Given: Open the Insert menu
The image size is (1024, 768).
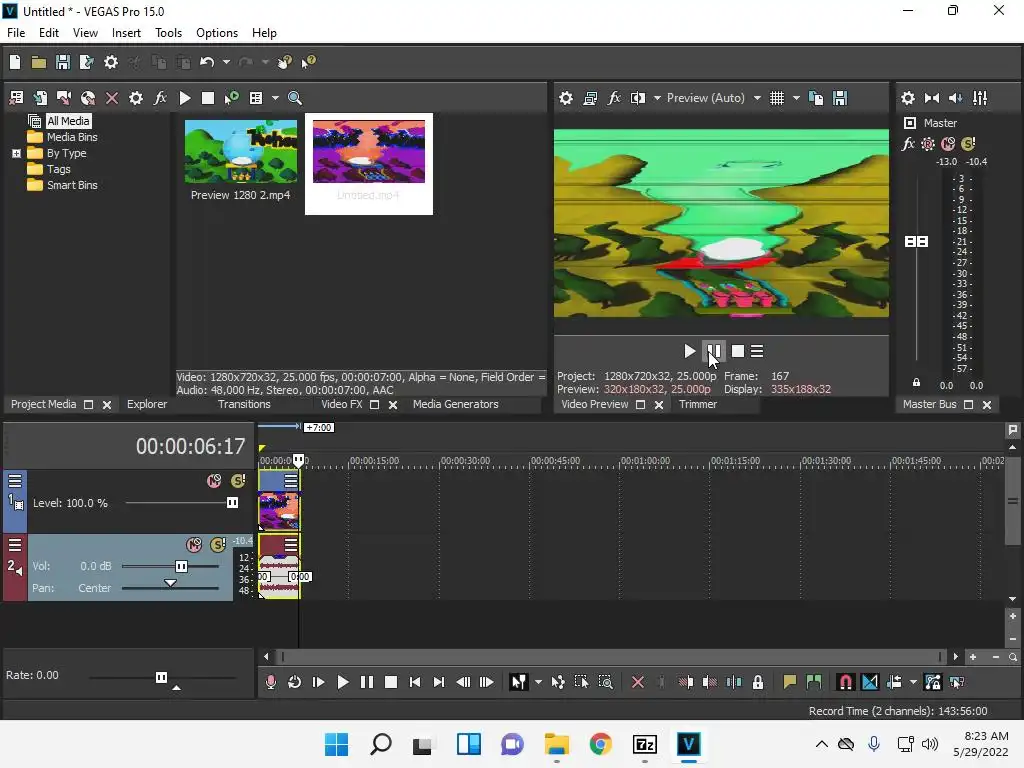Looking at the screenshot, I should click(126, 33).
